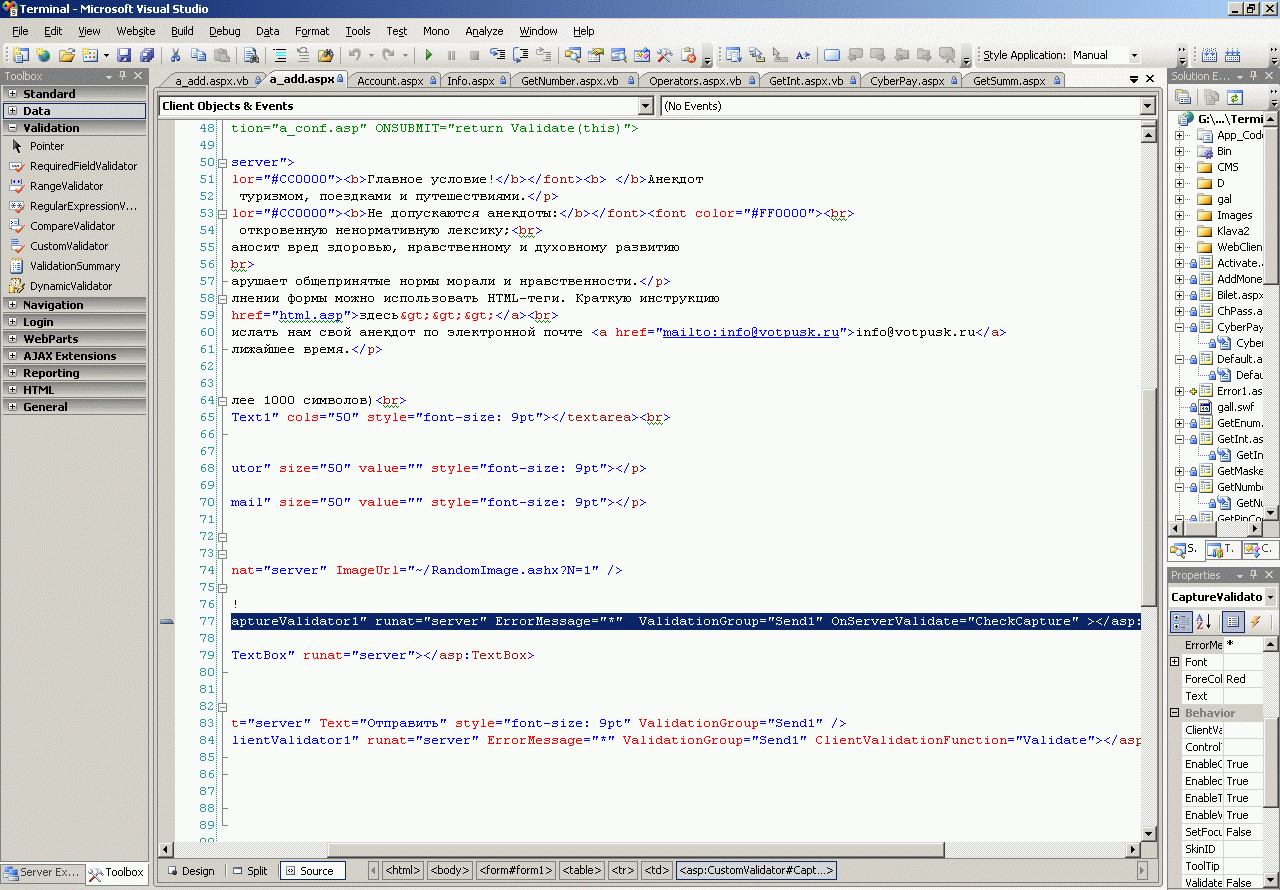The image size is (1280, 890).
Task: Select the <table> tag breadcrumb
Action: [582, 871]
